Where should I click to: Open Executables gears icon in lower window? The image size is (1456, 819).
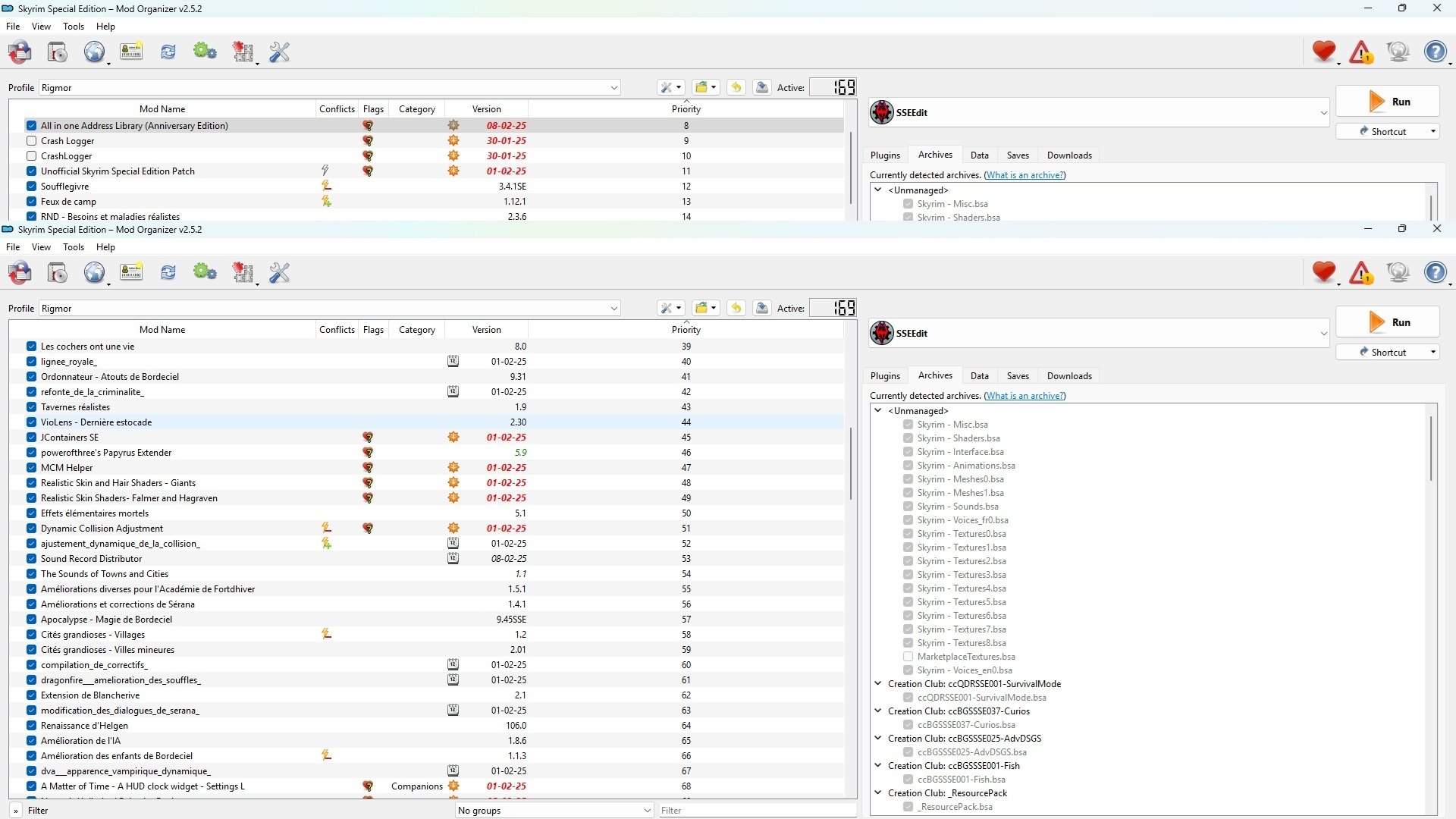click(x=205, y=273)
